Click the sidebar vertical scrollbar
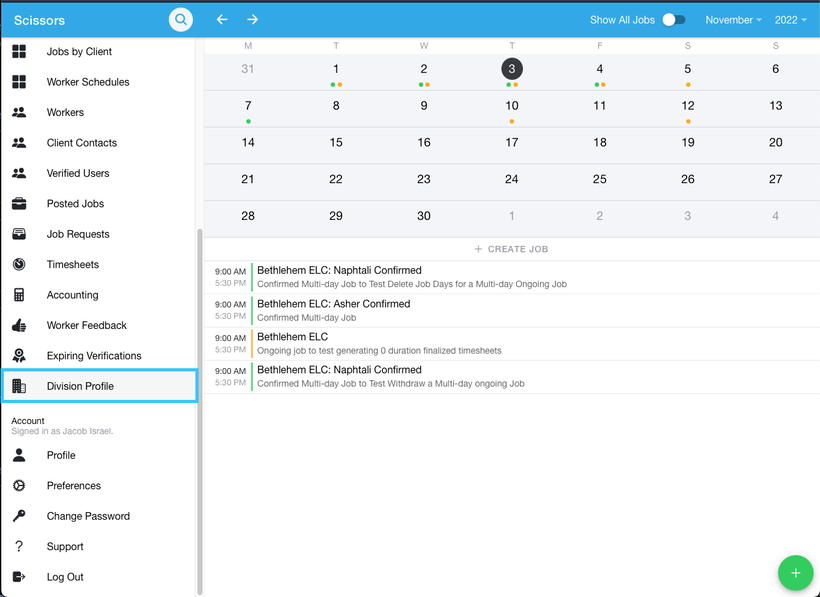This screenshot has height=597, width=820. pyautogui.click(x=199, y=411)
